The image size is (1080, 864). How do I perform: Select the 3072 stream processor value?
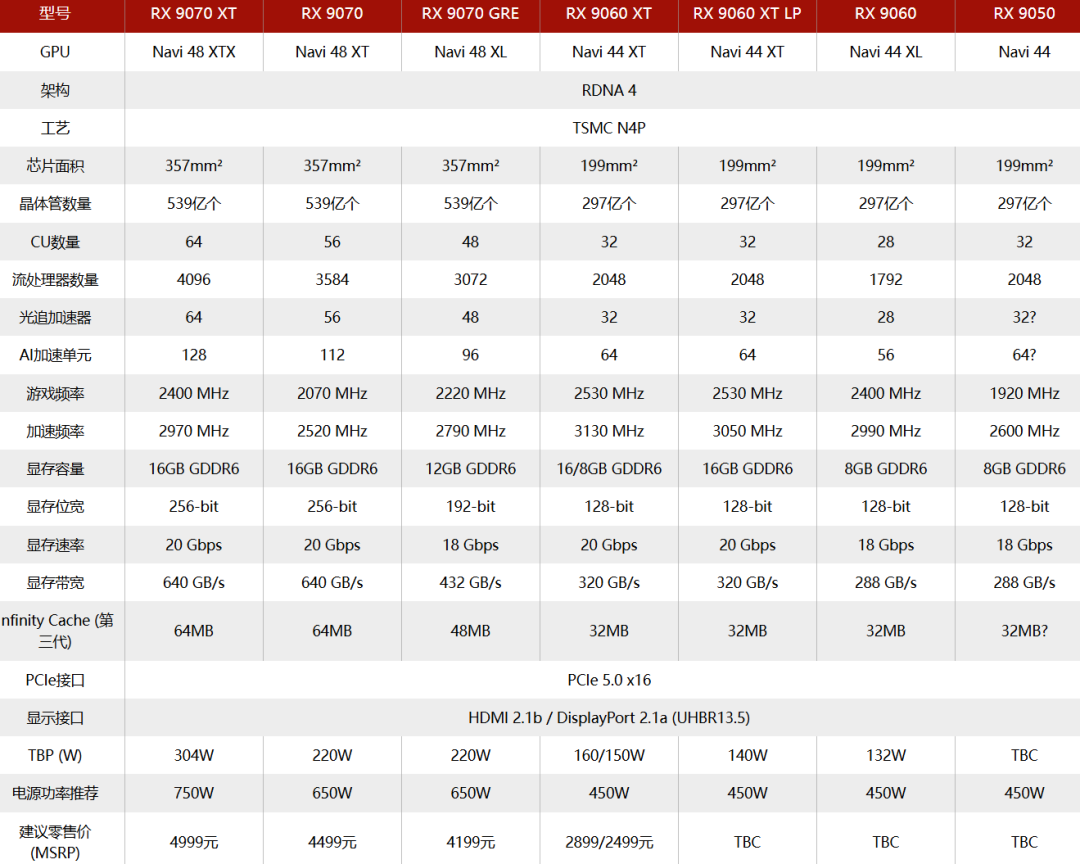[470, 280]
